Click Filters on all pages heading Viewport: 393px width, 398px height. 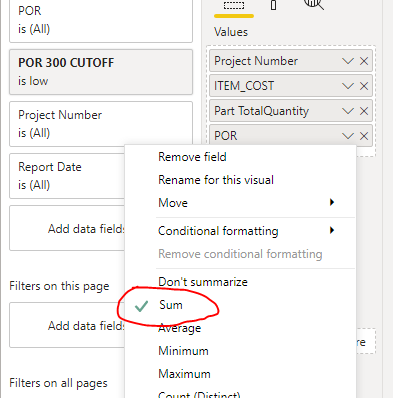click(x=58, y=383)
